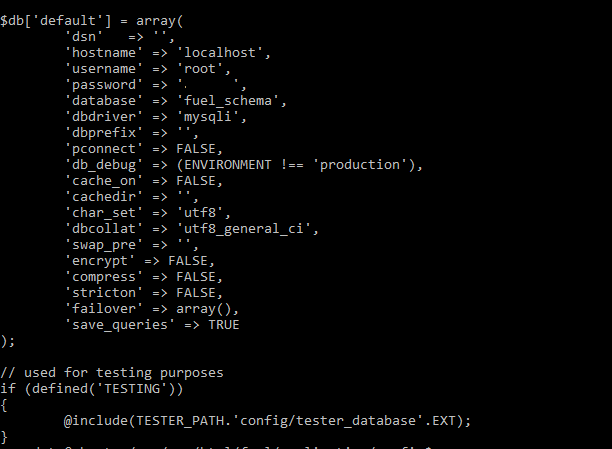Screen dimensions: 612x449
Task: Click array() in the failover line
Action: click(x=204, y=309)
